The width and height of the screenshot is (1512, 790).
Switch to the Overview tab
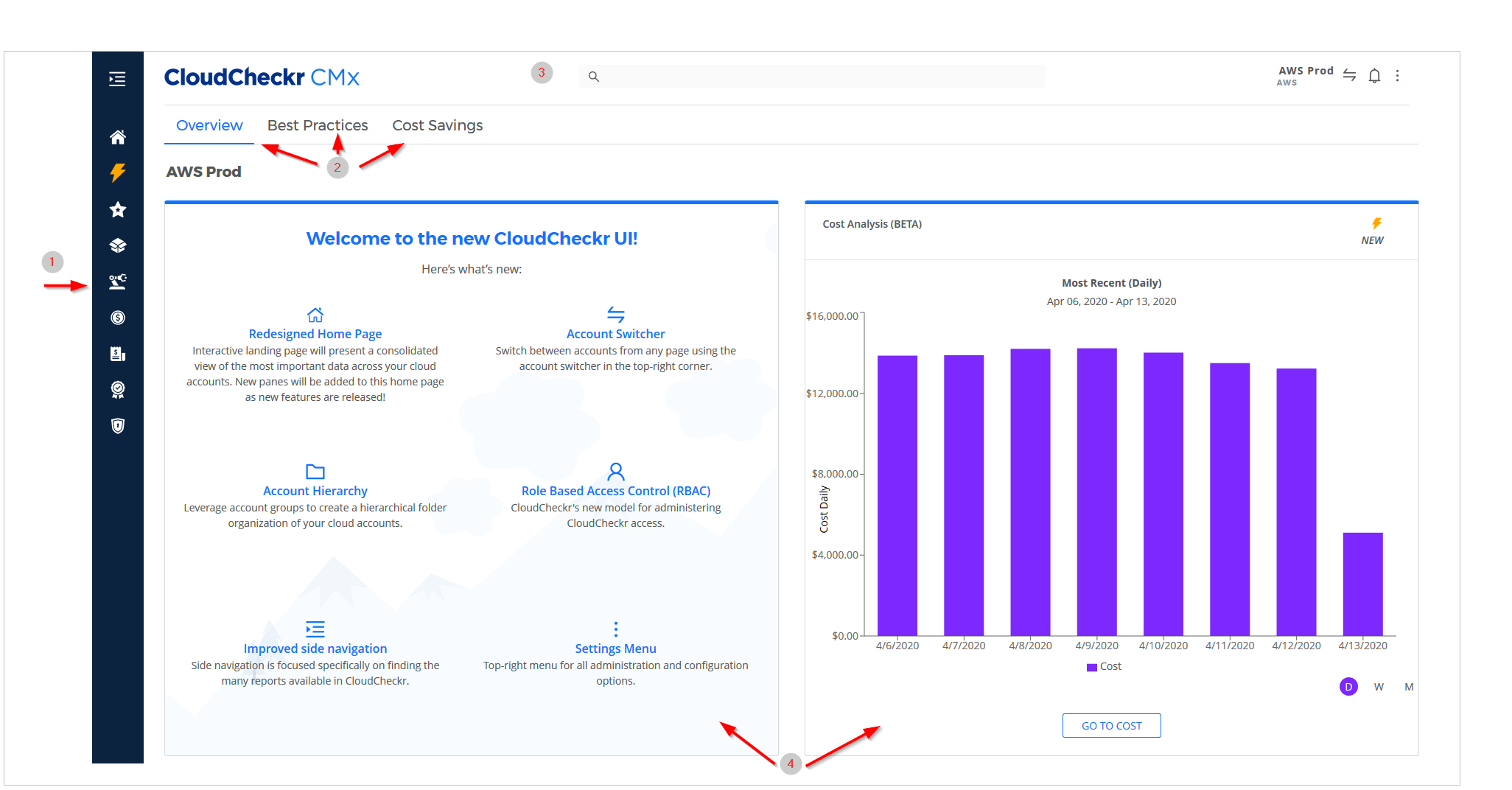pos(209,125)
